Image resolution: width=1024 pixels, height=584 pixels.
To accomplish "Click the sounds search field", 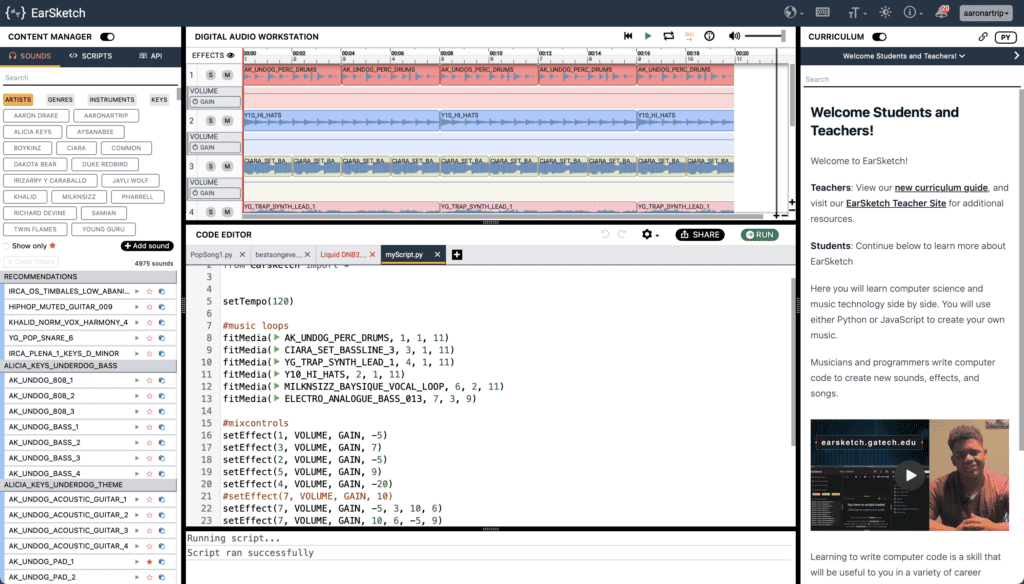I will point(90,78).
